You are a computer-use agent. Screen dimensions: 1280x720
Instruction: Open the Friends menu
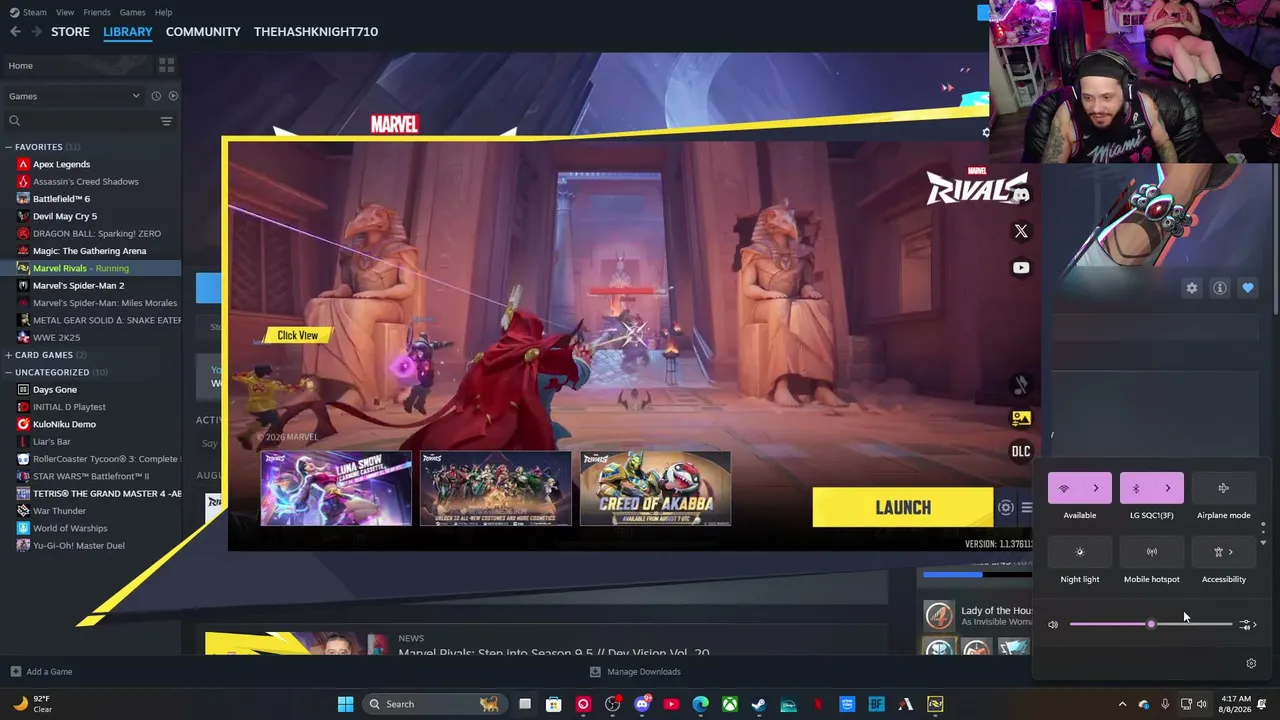(x=97, y=12)
